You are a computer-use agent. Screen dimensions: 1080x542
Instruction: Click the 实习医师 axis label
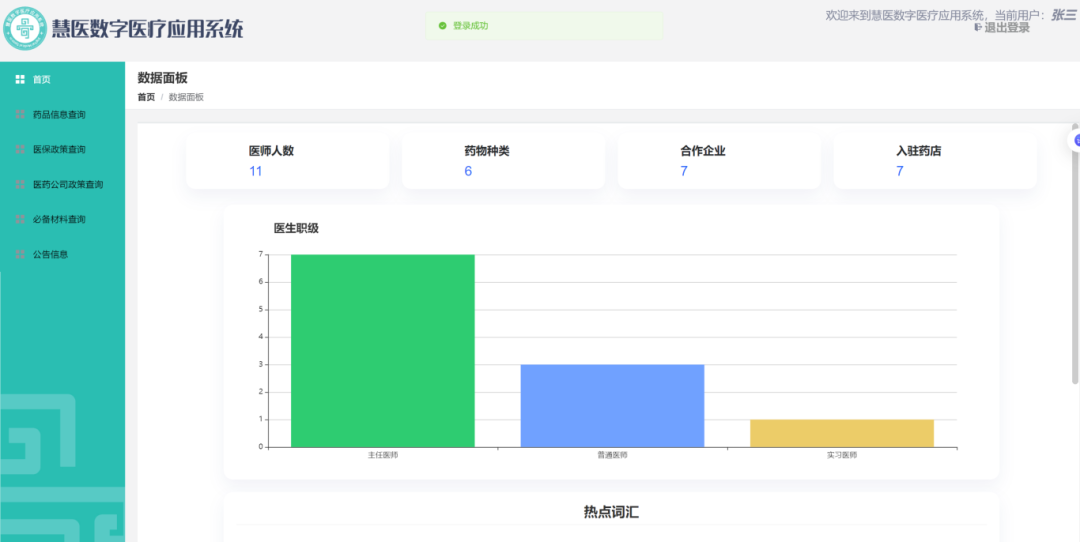click(x=842, y=456)
